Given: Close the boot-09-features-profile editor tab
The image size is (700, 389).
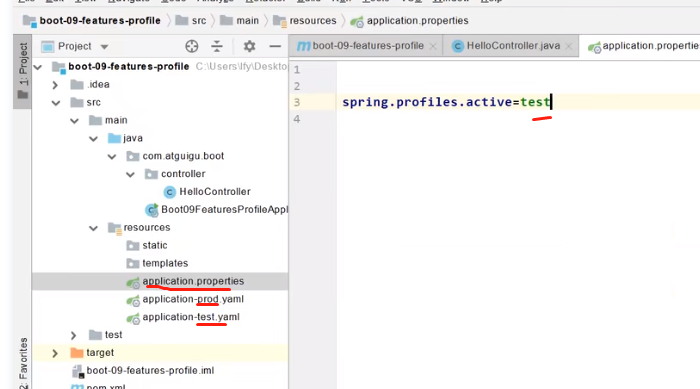Looking at the screenshot, I should [433, 46].
